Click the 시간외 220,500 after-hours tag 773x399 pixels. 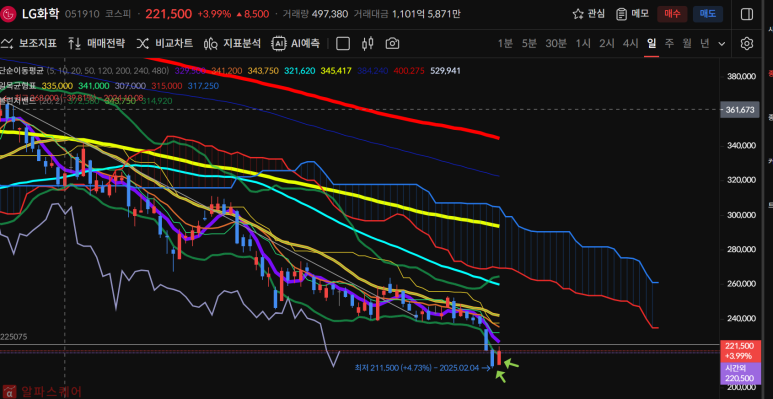[x=739, y=373]
